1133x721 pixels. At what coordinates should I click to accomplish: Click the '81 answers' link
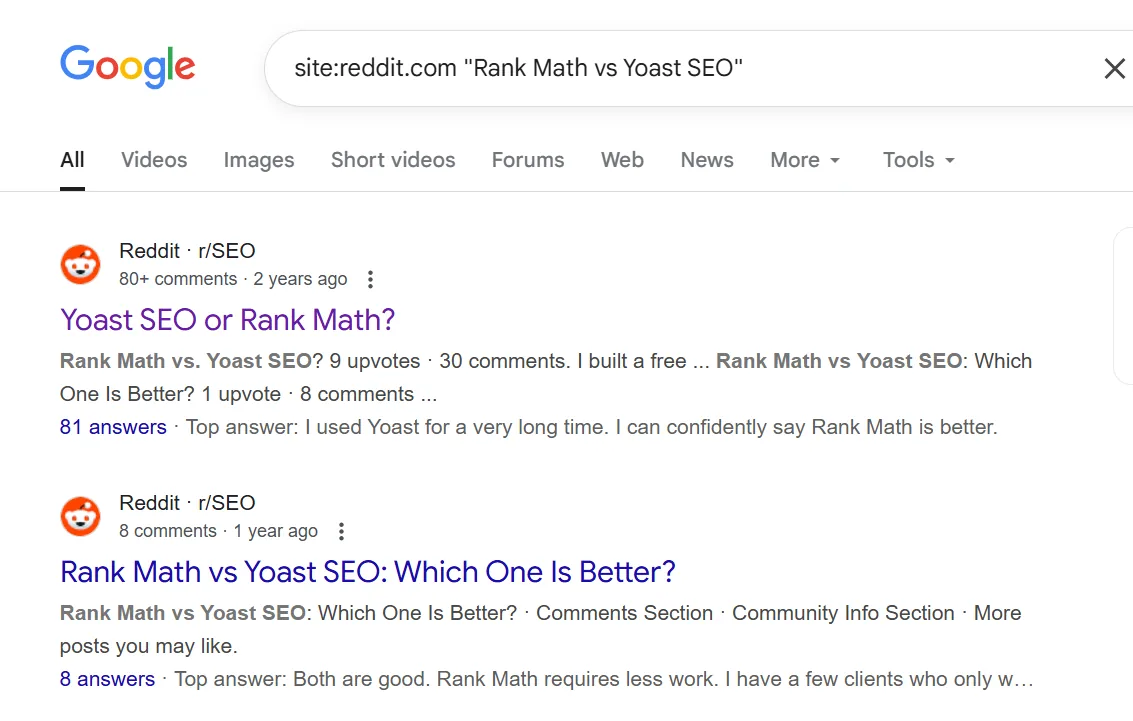(112, 427)
